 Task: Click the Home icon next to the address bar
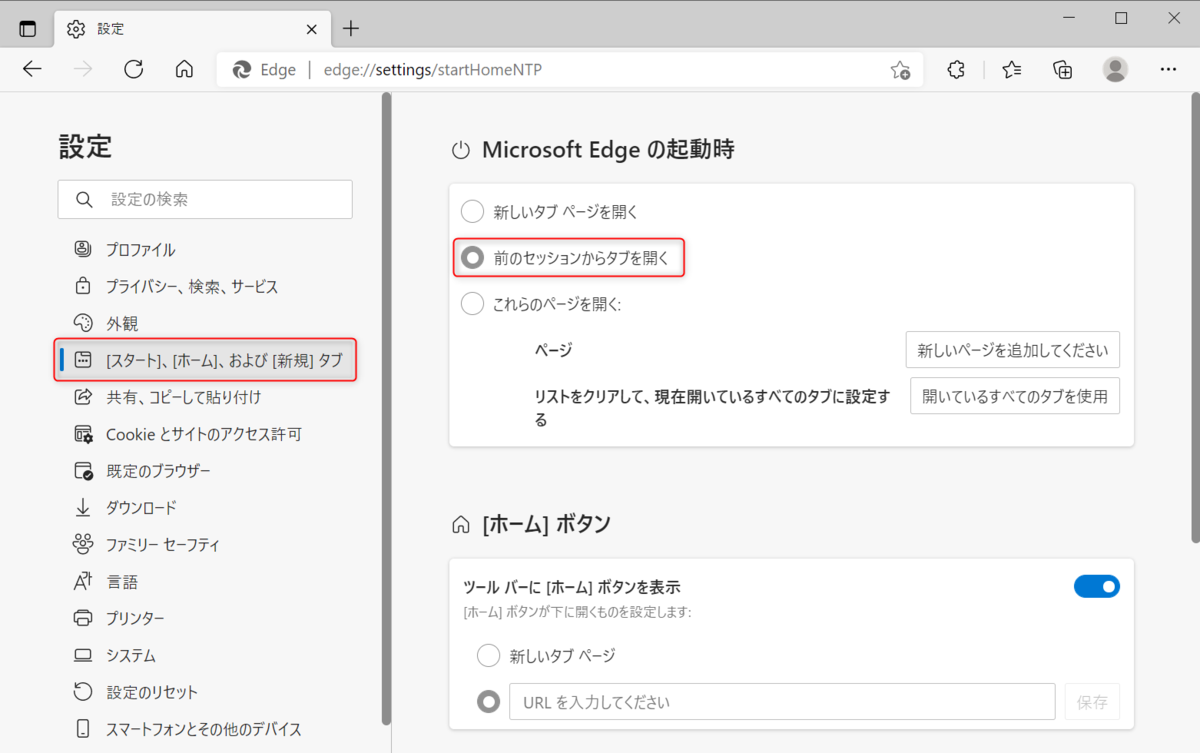[186, 69]
